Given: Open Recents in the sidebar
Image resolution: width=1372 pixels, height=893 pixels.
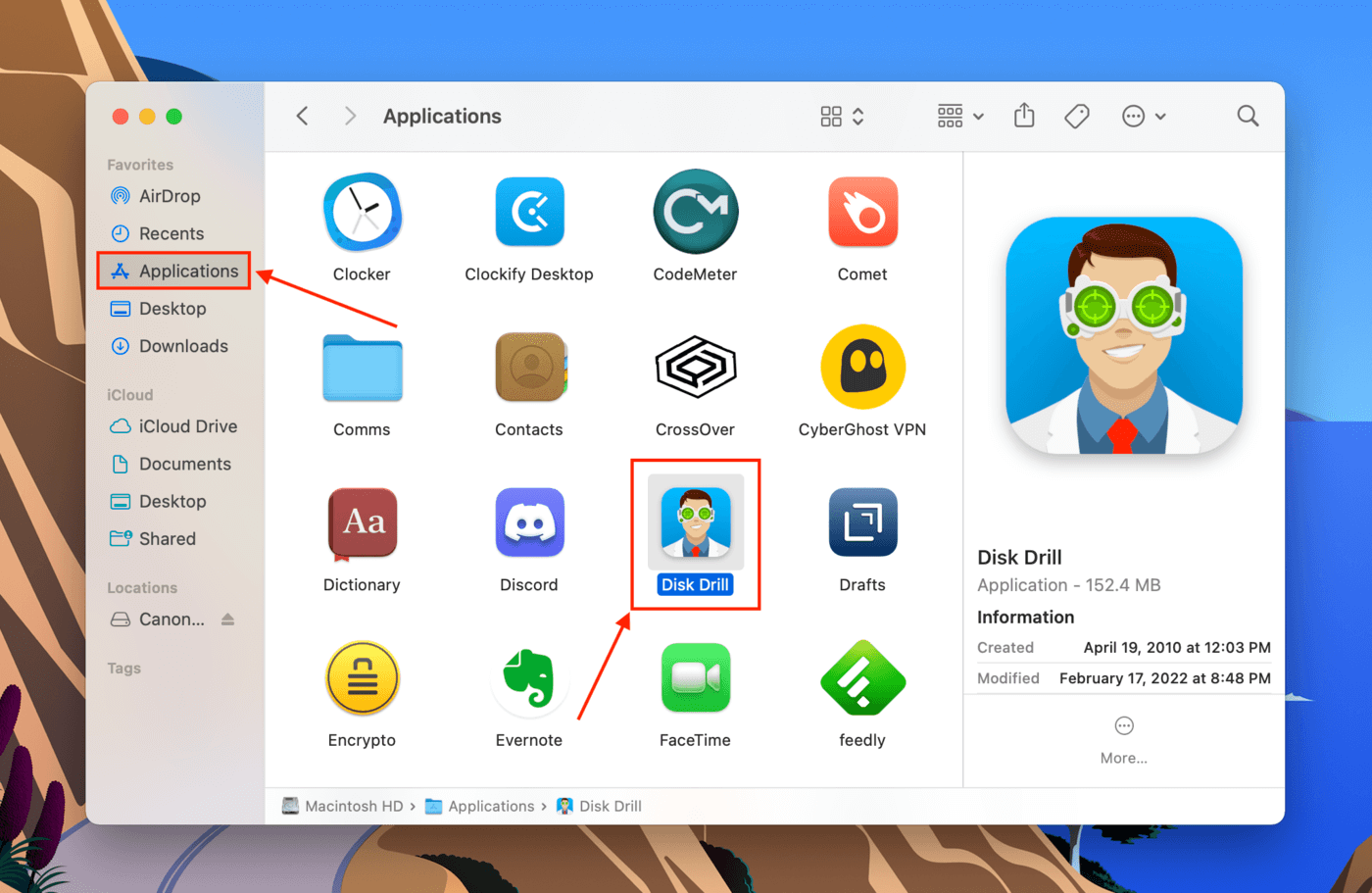Looking at the screenshot, I should click(172, 233).
